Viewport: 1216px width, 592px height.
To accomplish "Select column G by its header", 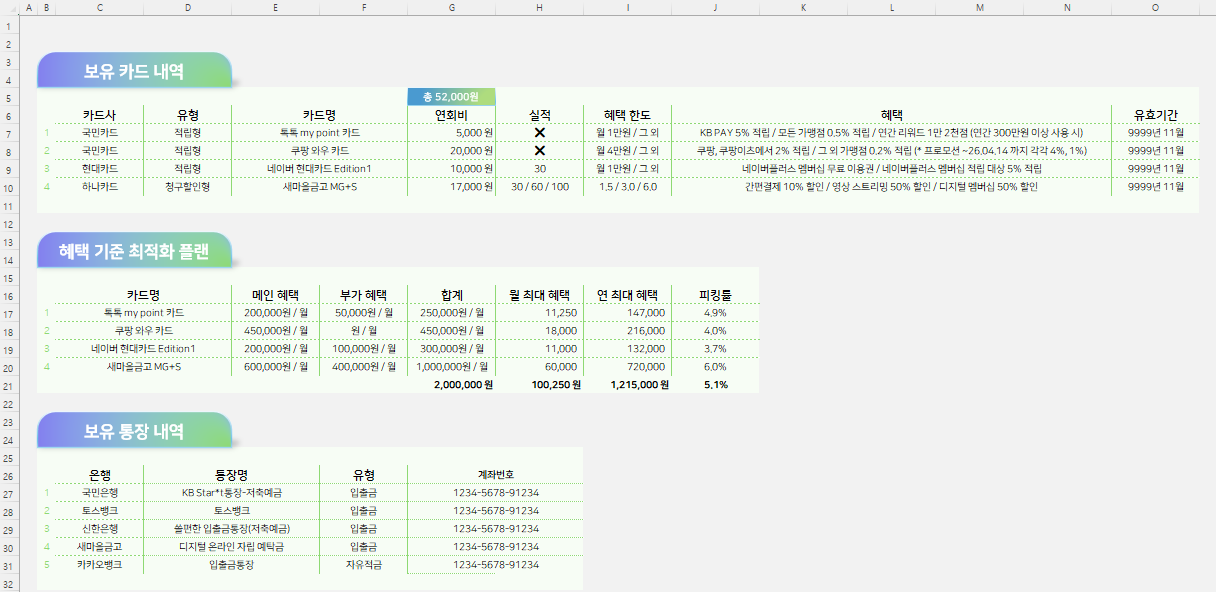I will (x=451, y=9).
